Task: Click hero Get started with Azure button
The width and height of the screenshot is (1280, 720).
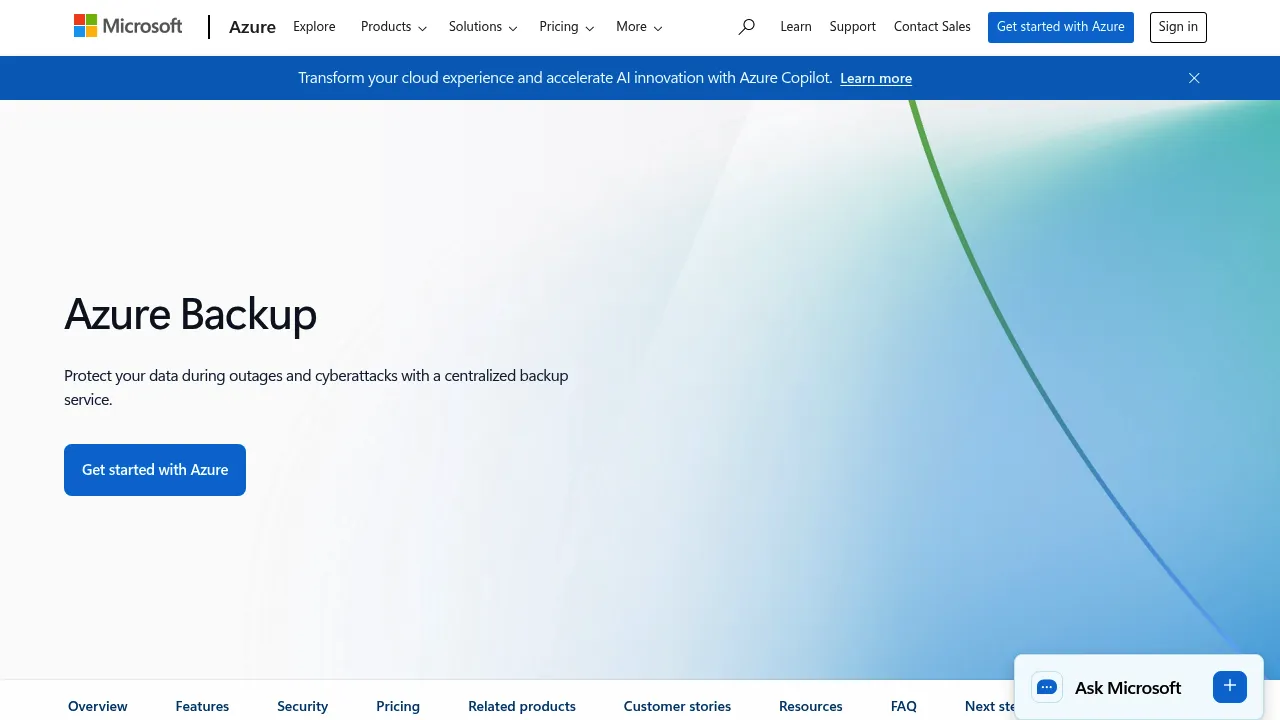Action: click(155, 470)
